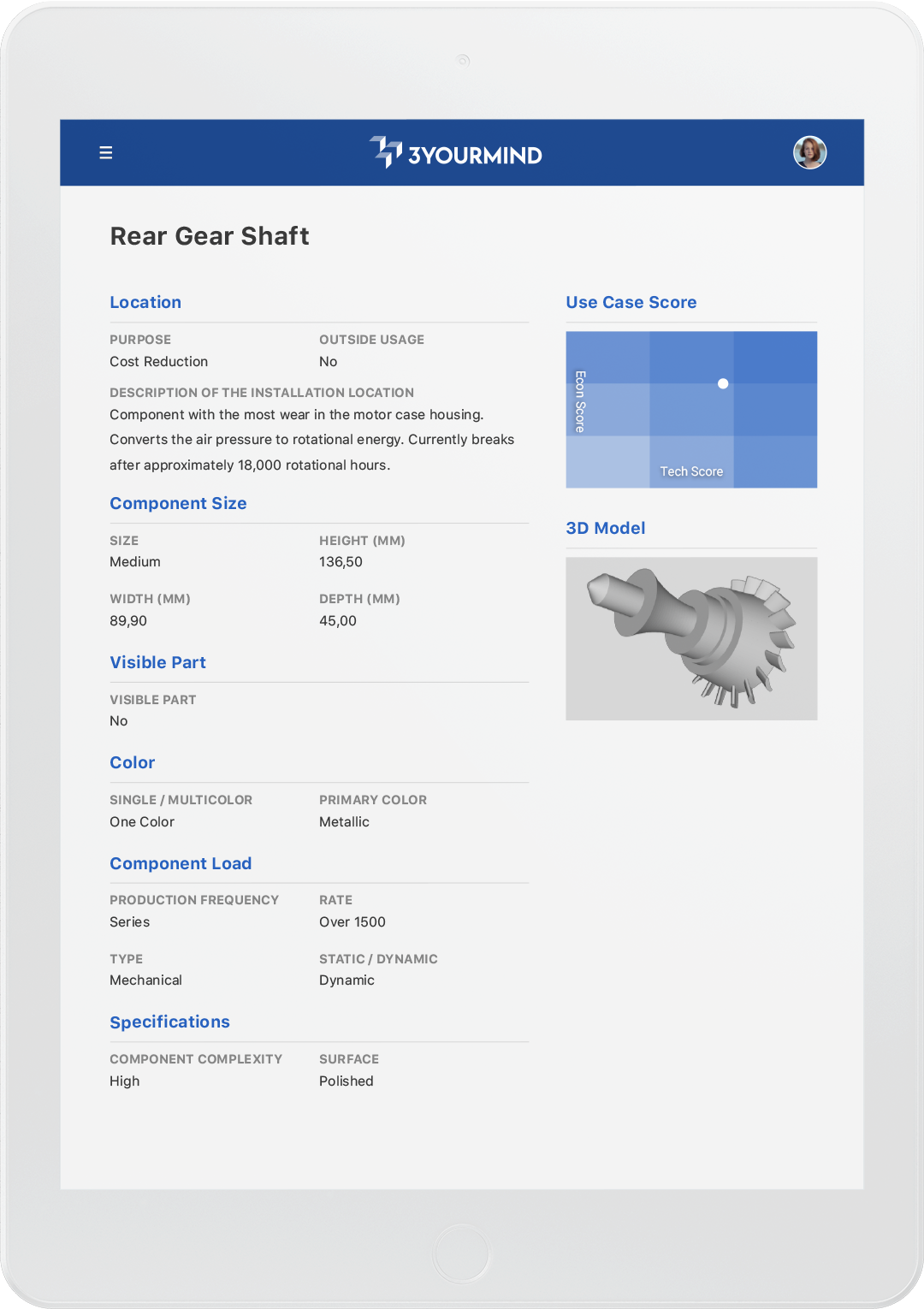Open the hamburger menu icon
The width and height of the screenshot is (924, 1309).
pyautogui.click(x=106, y=152)
